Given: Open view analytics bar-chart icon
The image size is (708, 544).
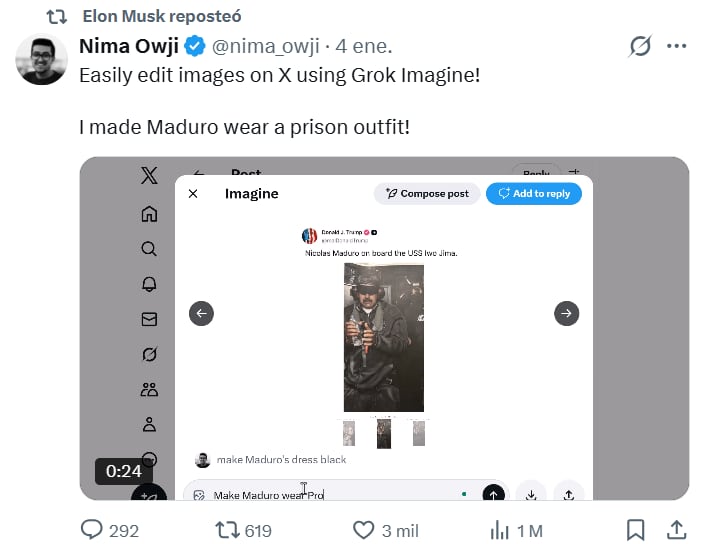Looking at the screenshot, I should click(x=501, y=529).
